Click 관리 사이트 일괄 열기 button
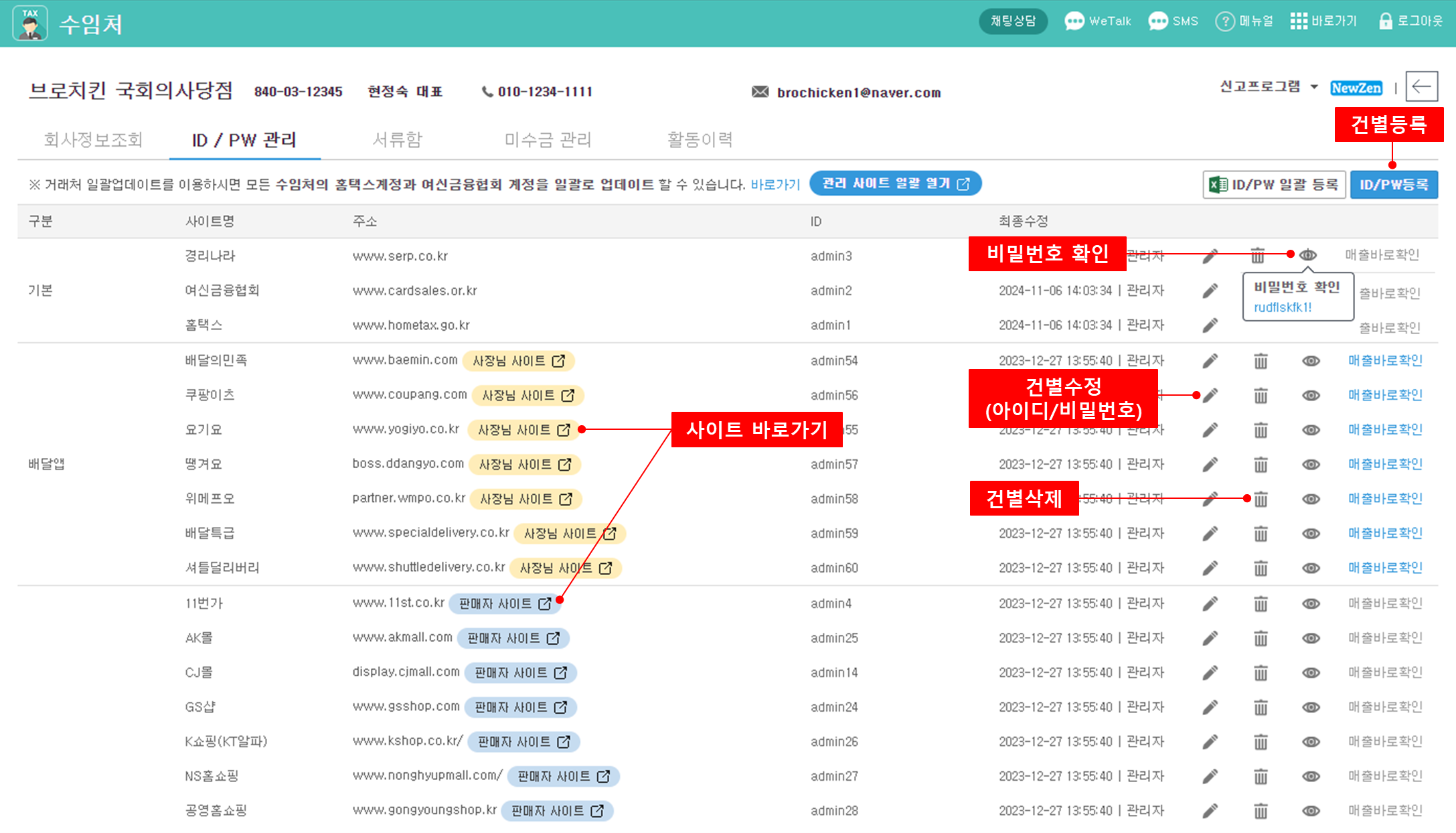Image resolution: width=1456 pixels, height=833 pixels. pos(895,183)
